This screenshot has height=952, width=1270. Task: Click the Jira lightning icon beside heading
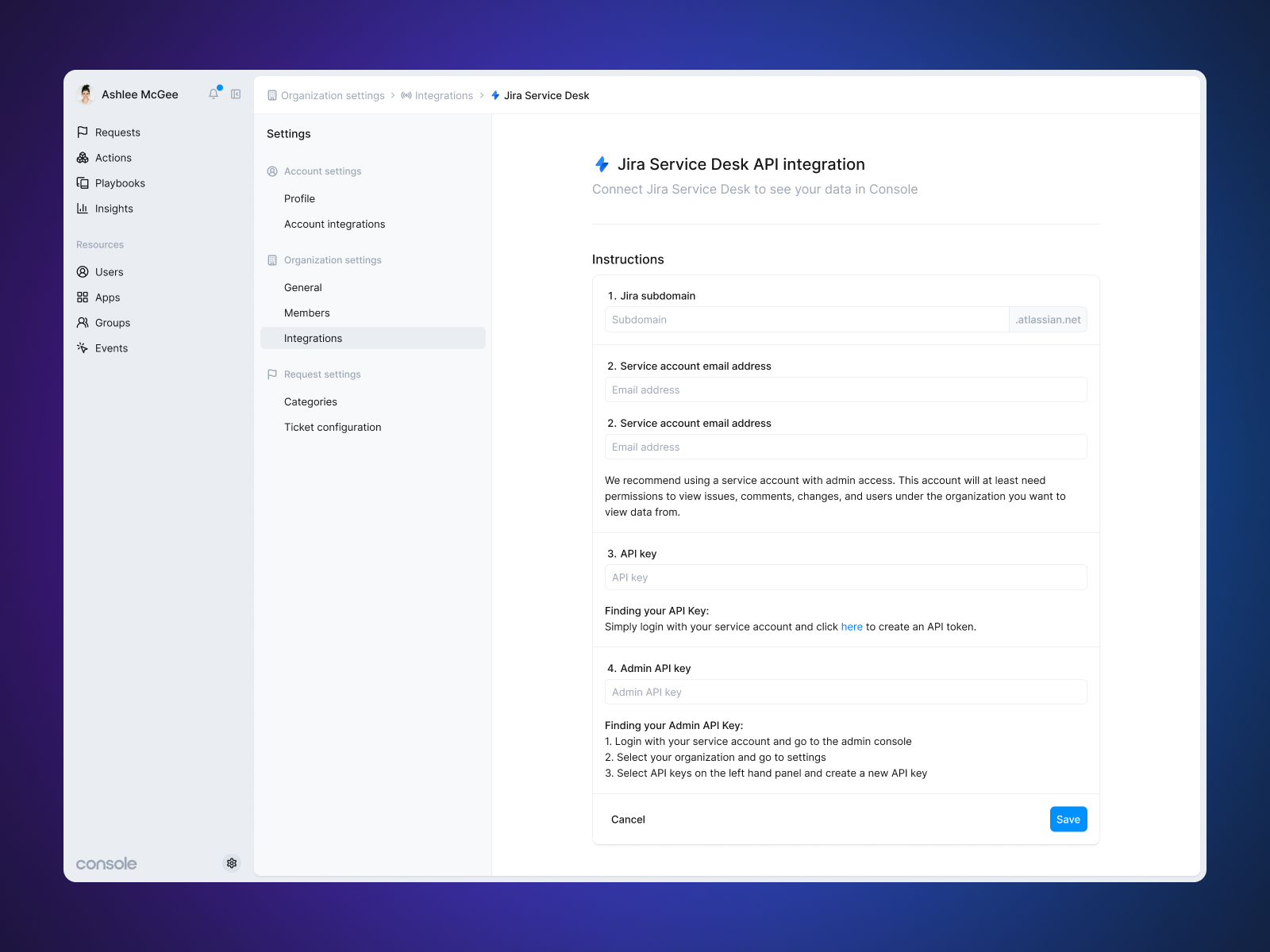click(602, 164)
